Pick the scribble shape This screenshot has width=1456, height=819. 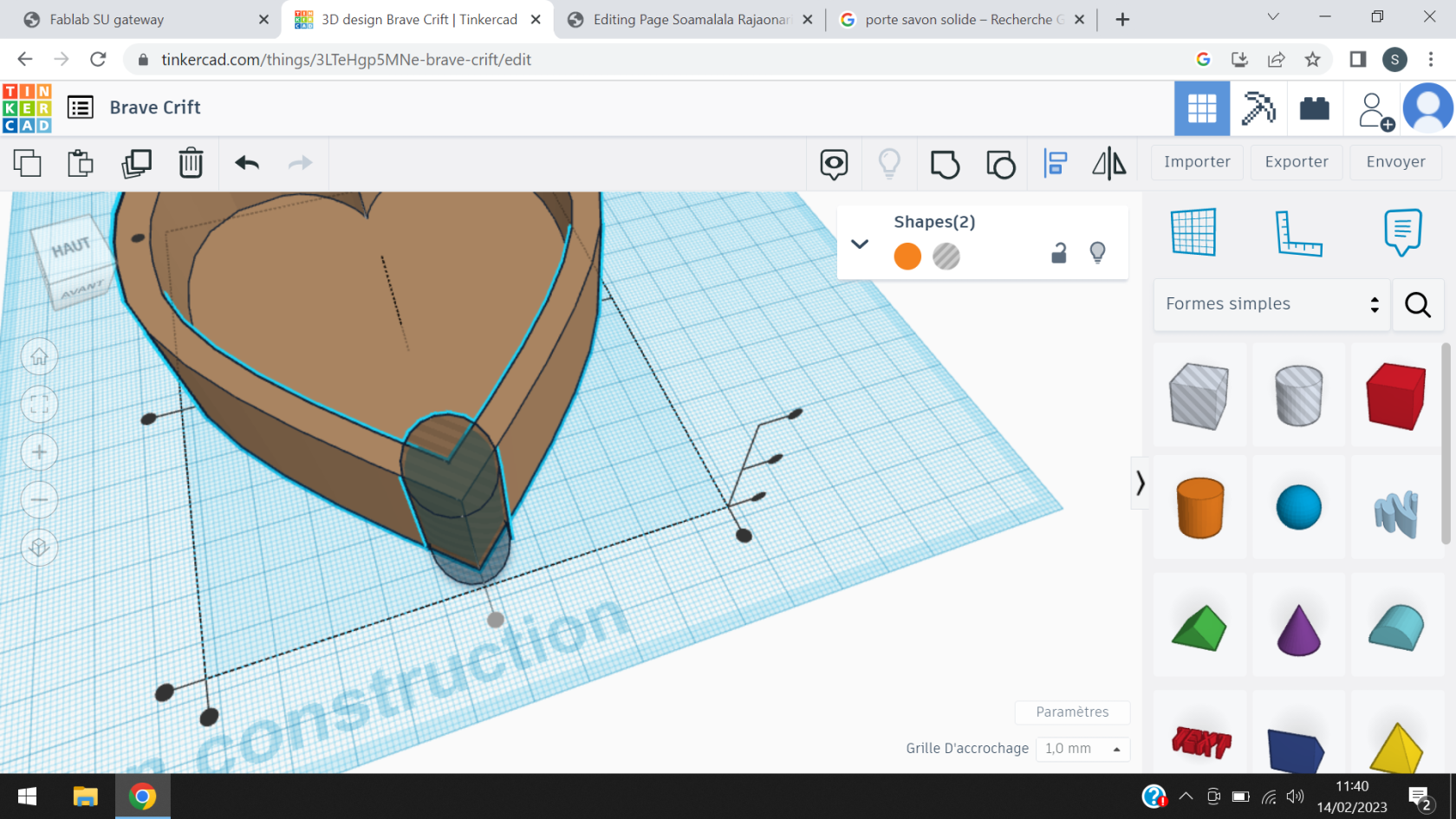coord(1396,512)
